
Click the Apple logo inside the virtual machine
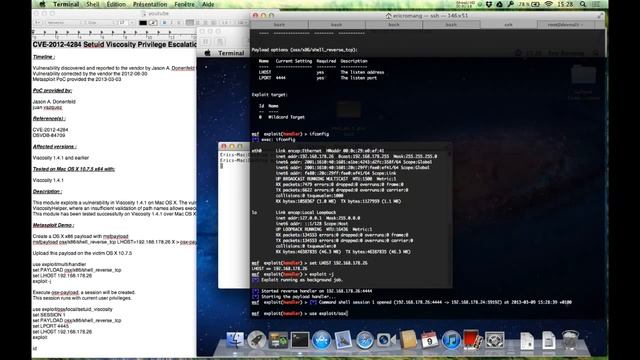click(207, 53)
